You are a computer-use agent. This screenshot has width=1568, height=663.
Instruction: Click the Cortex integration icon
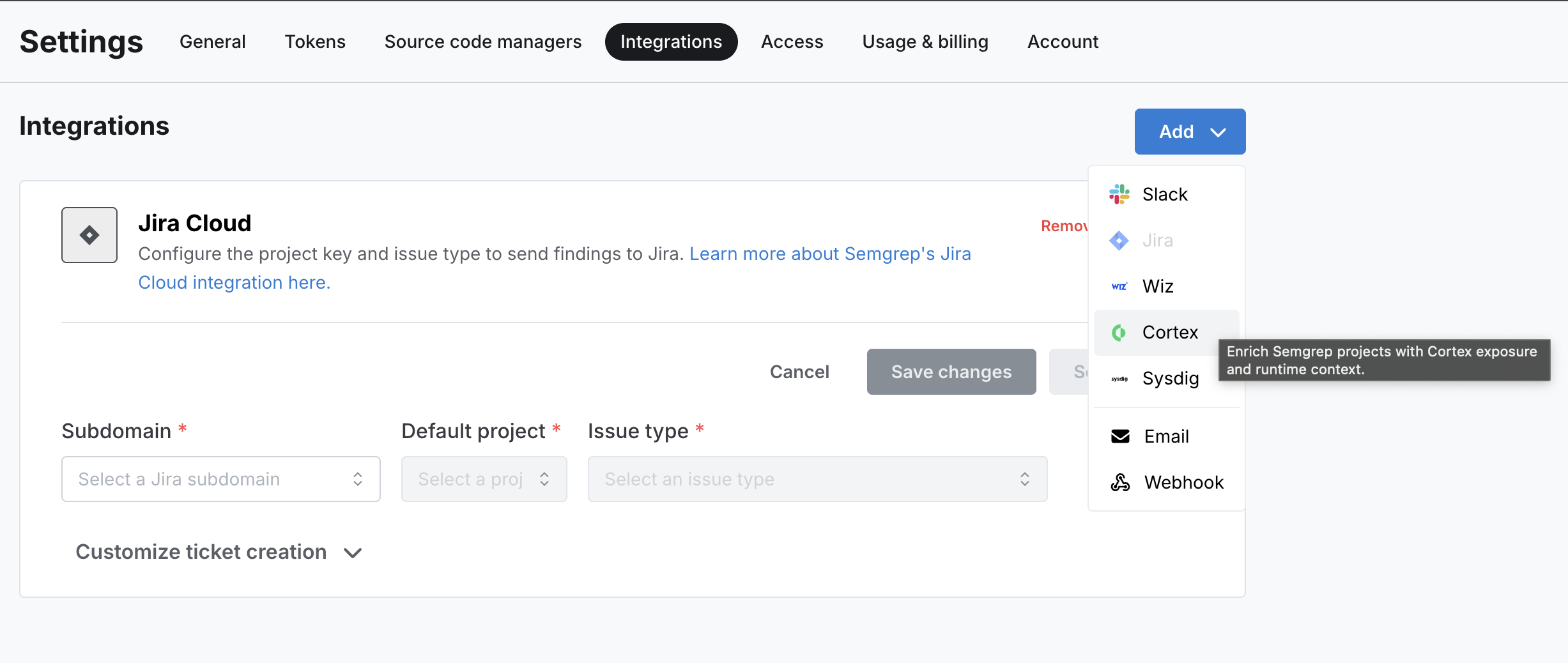(x=1119, y=332)
